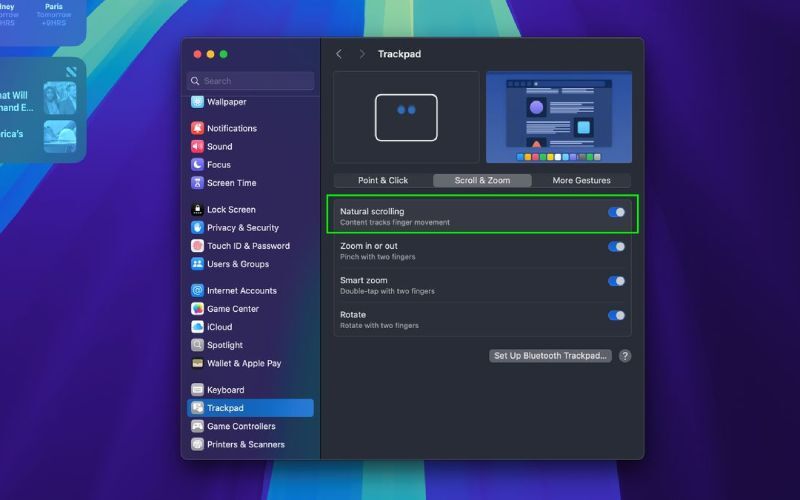800x500 pixels.
Task: Open Sound settings icon
Action: tap(198, 146)
